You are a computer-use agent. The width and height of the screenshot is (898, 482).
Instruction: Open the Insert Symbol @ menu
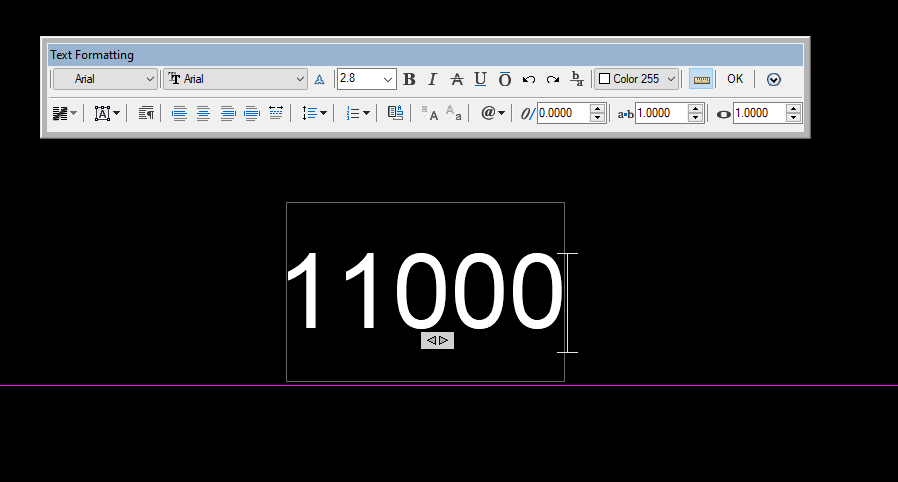pyautogui.click(x=493, y=113)
